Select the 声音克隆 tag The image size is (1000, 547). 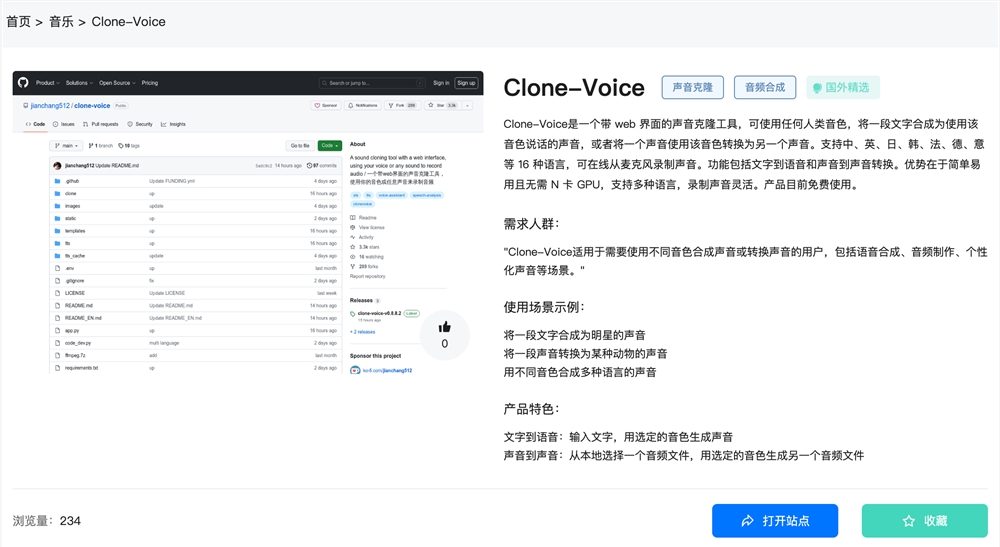click(x=693, y=87)
